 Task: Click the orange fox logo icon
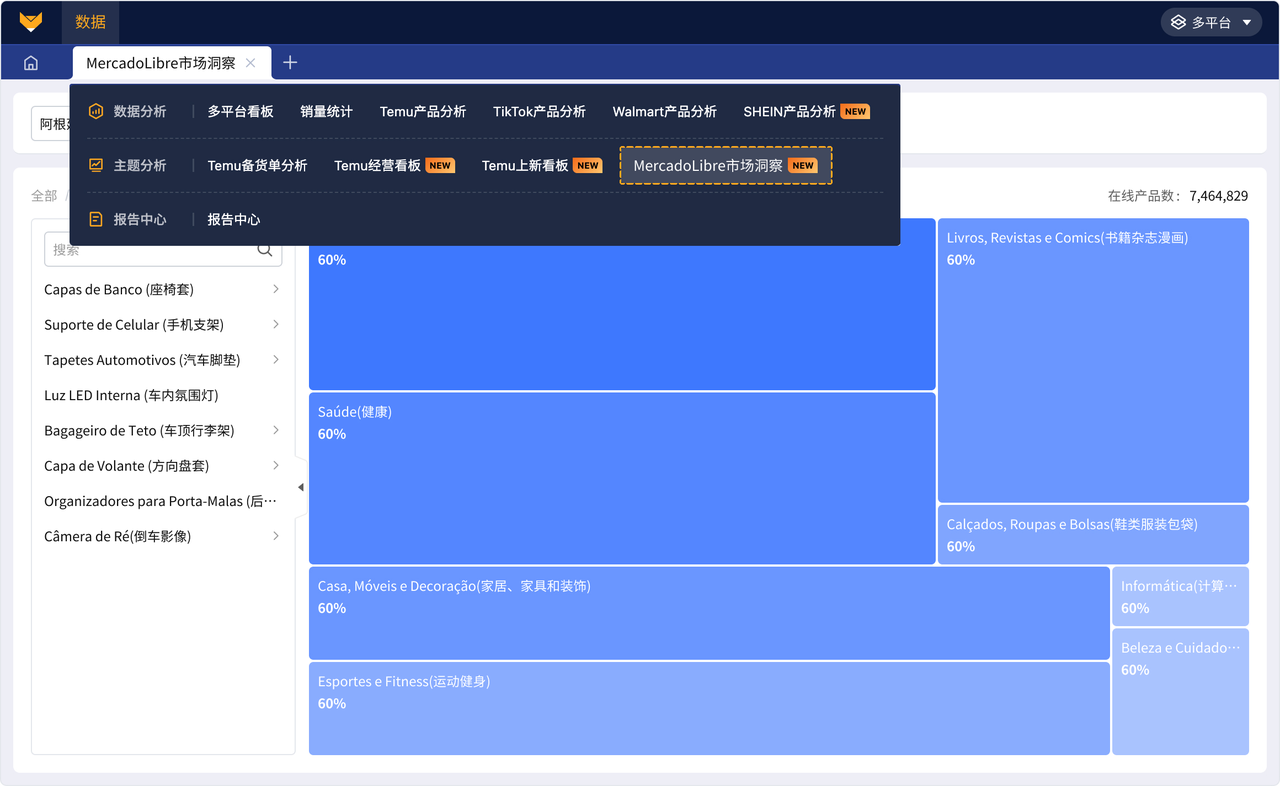click(x=31, y=22)
